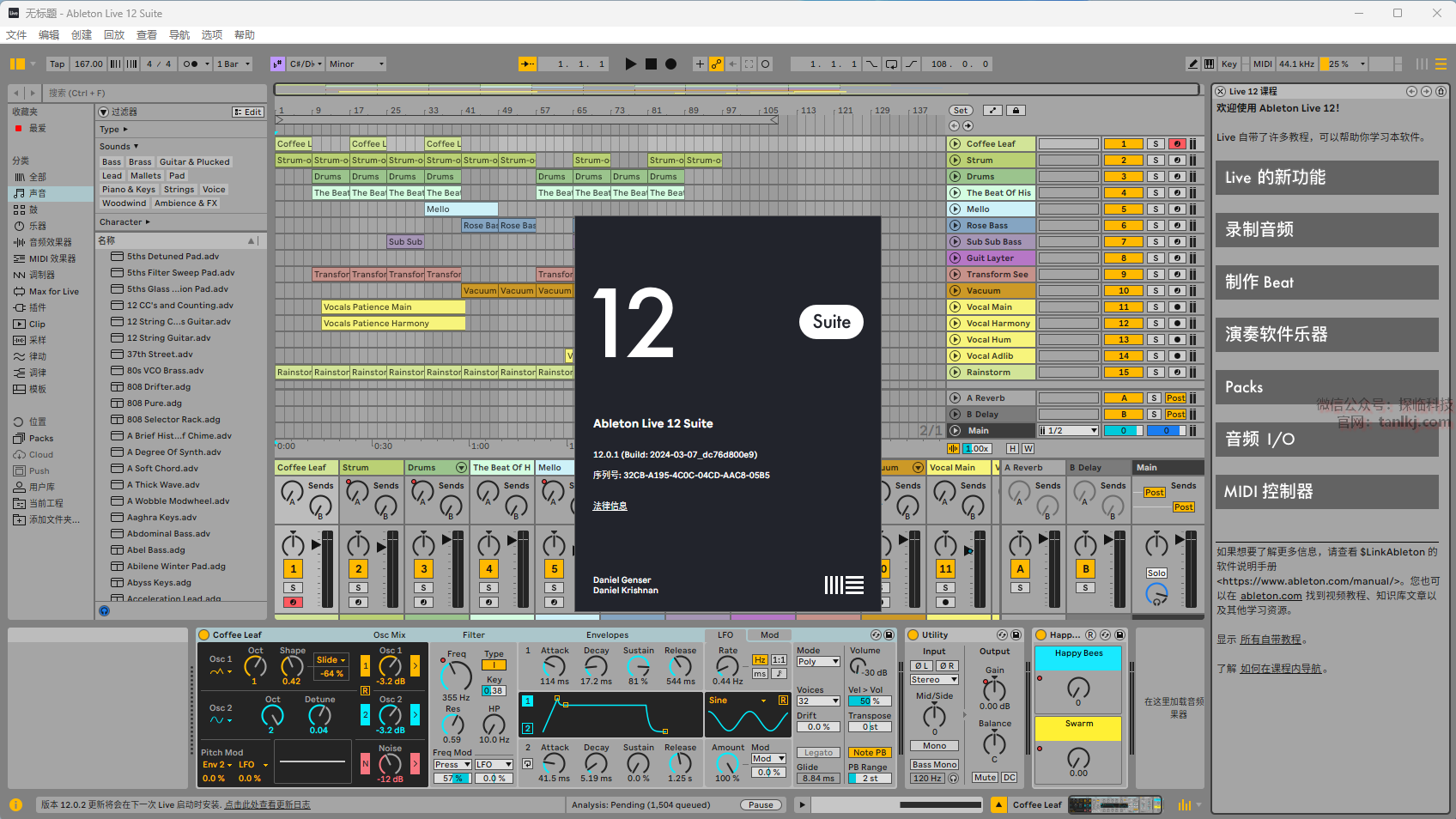Image resolution: width=1456 pixels, height=819 pixels.
Task: Toggle track activator 1 for Coffee Leaf
Action: pyautogui.click(x=1123, y=144)
